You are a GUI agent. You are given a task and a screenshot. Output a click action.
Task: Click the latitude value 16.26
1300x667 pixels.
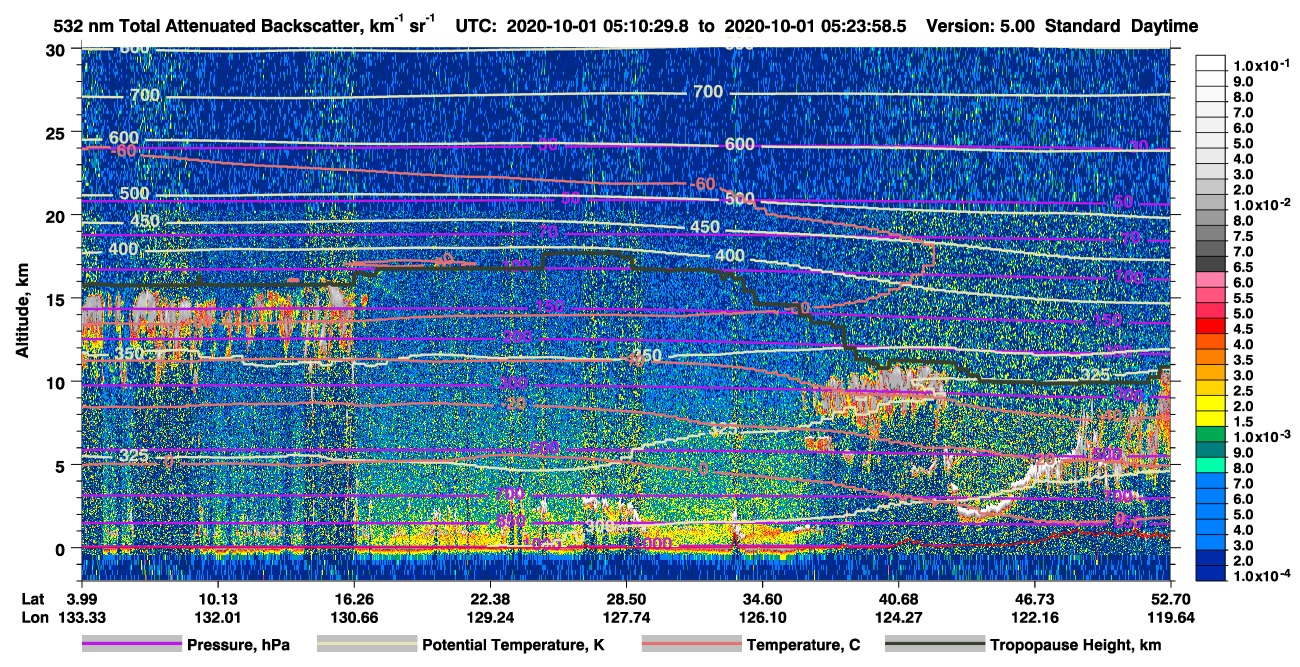[353, 598]
